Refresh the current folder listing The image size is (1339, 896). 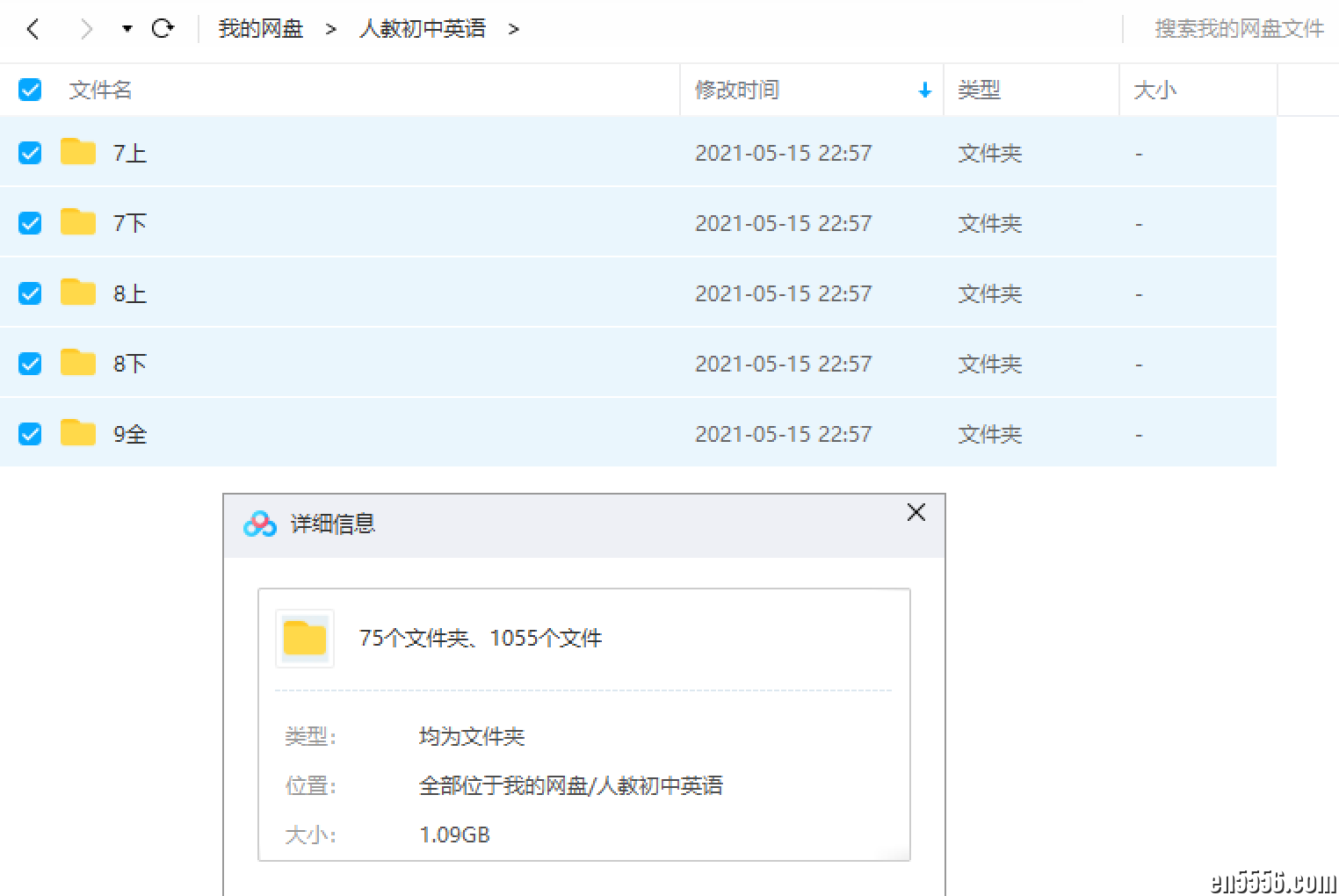coord(163,29)
